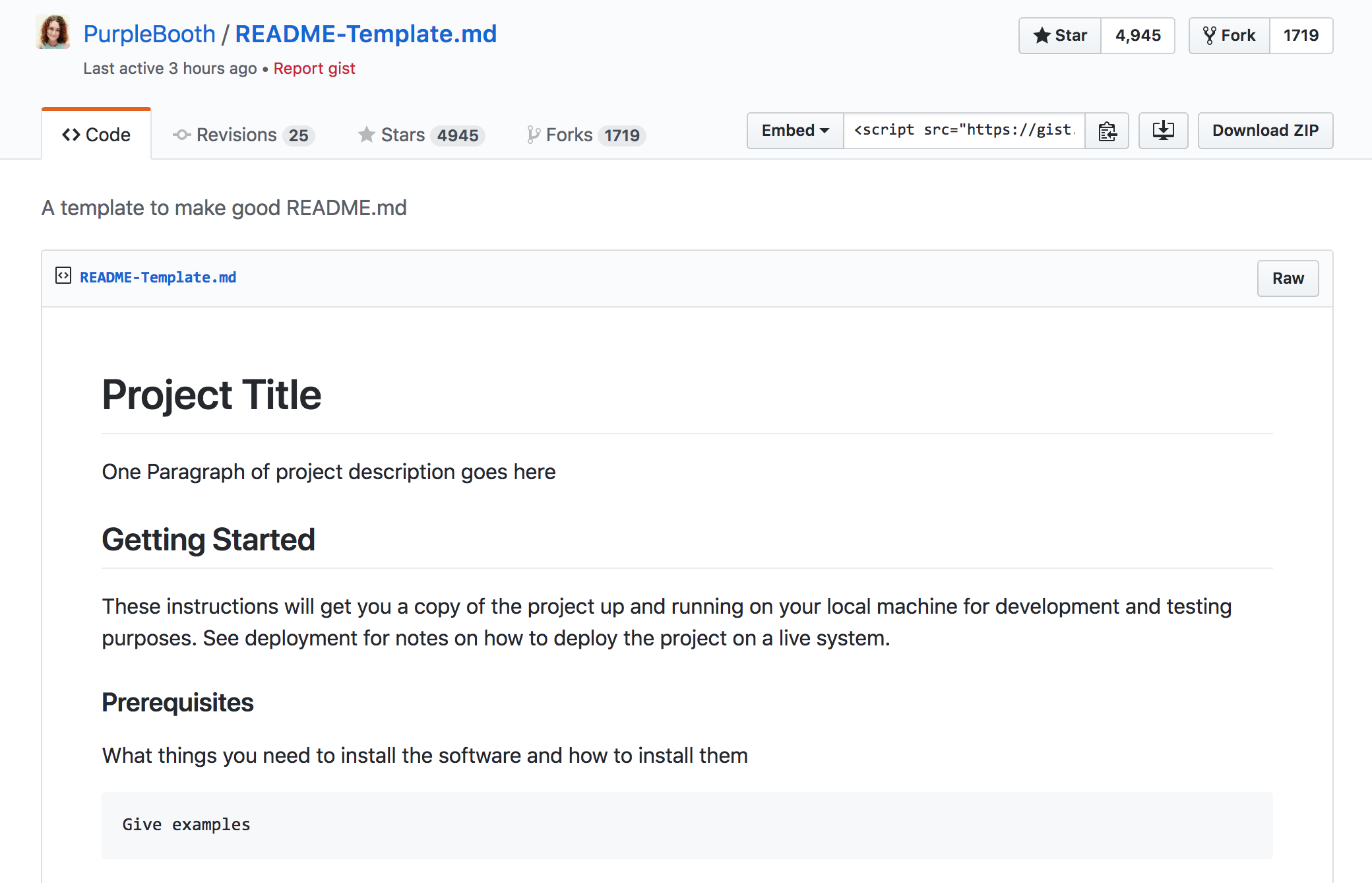Screen dimensions: 1372x883
Task: Open the 1719 fork count
Action: (x=1301, y=36)
